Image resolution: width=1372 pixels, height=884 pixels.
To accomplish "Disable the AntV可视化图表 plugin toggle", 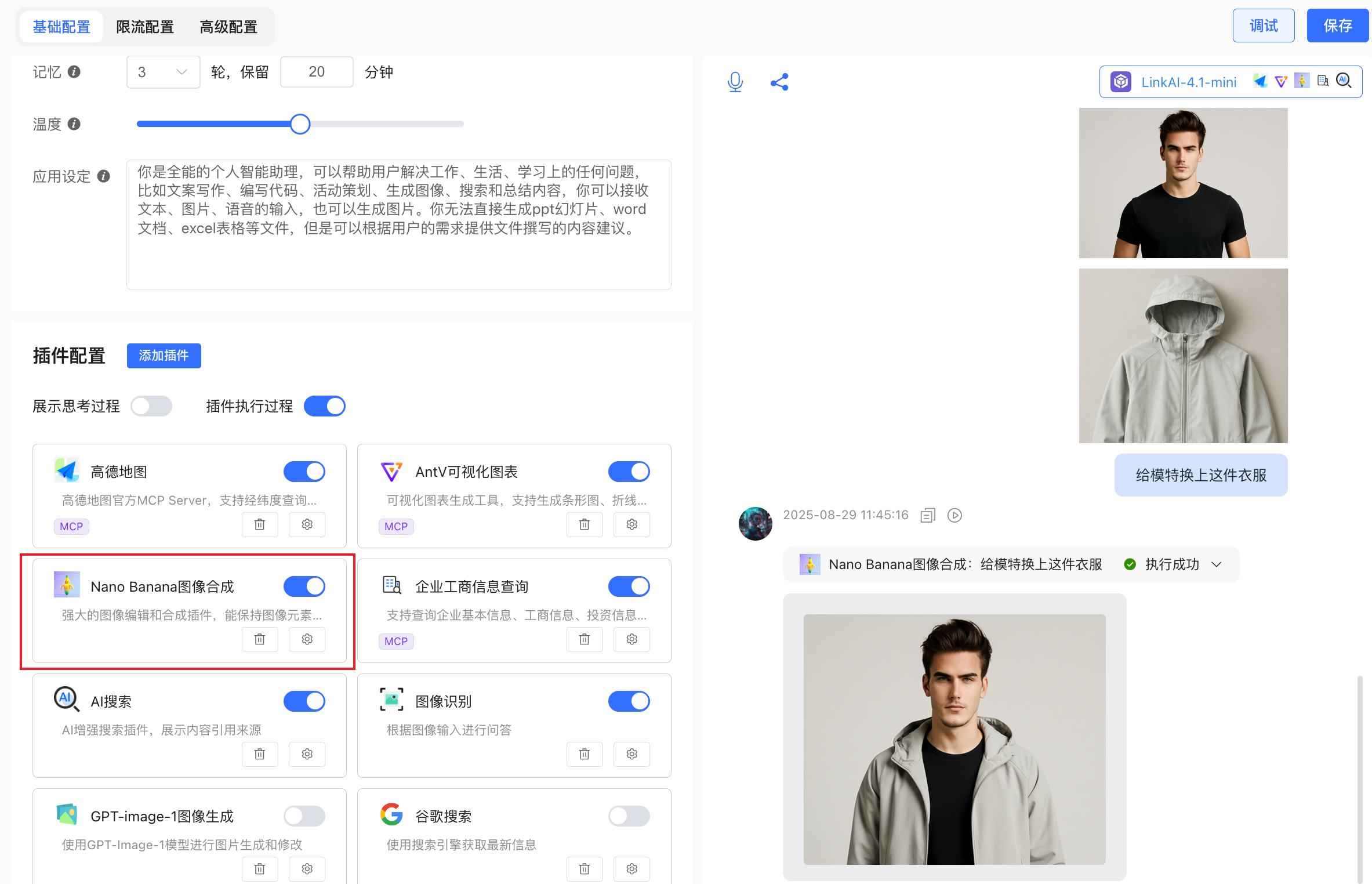I will coord(629,472).
